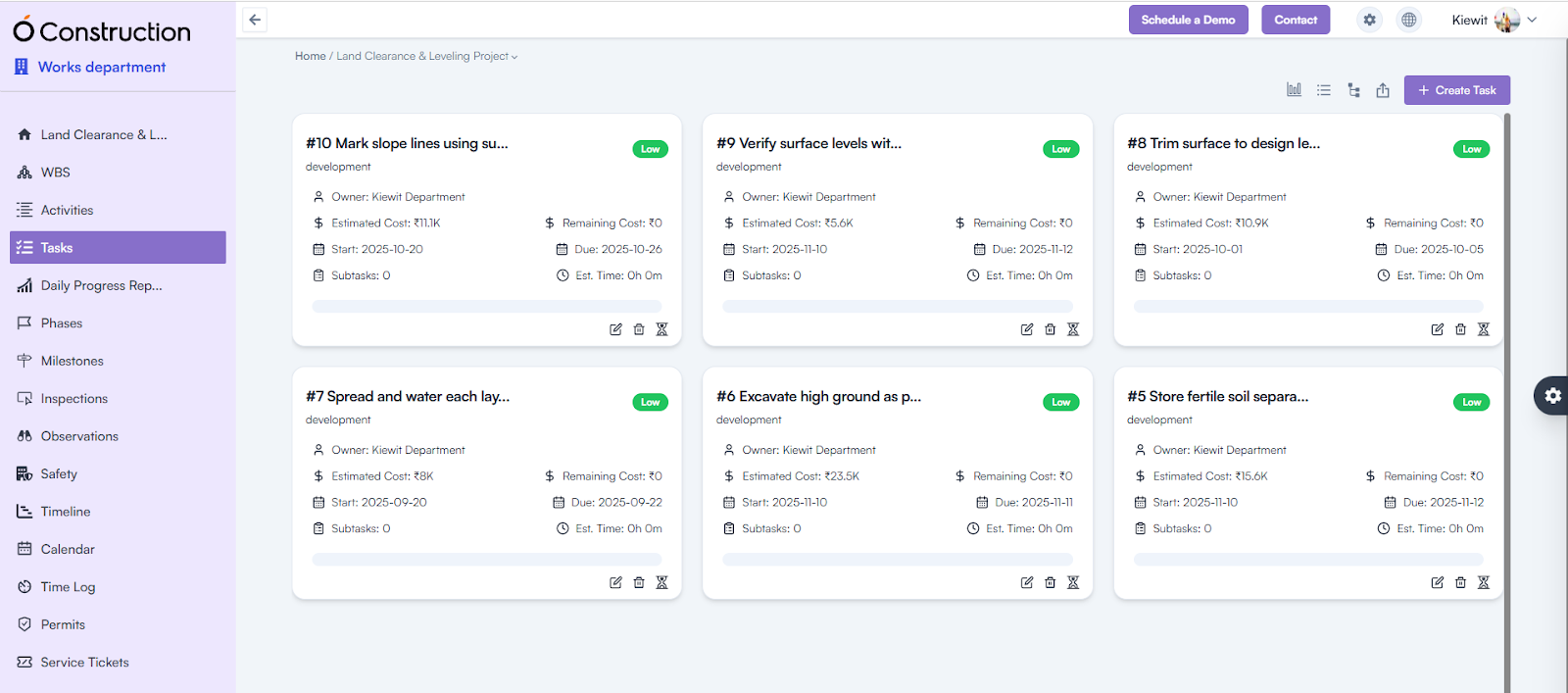This screenshot has width=1568, height=693.
Task: Delete task #6 Excavate high ground
Action: [x=1051, y=582]
